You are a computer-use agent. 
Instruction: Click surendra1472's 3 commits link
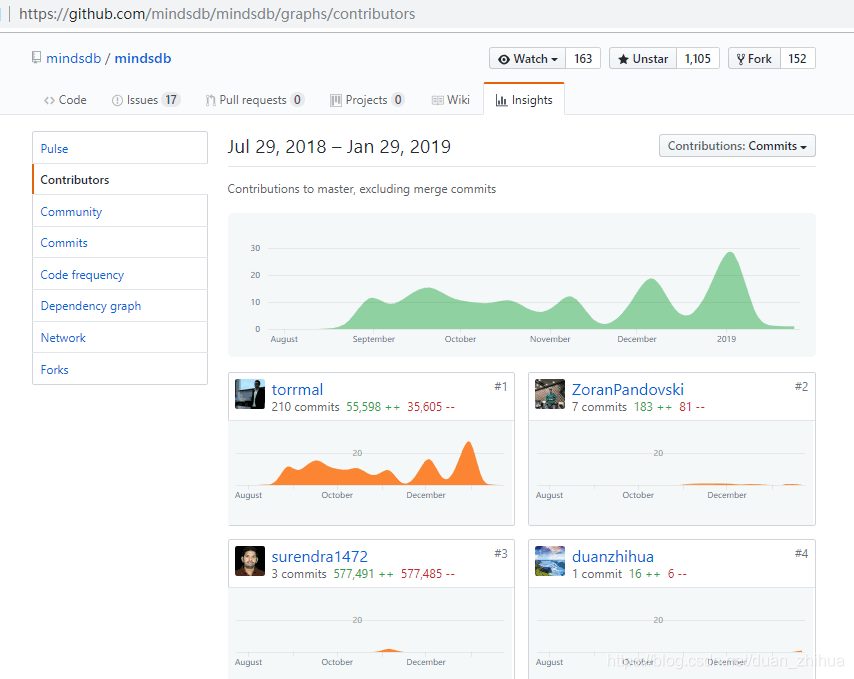299,574
